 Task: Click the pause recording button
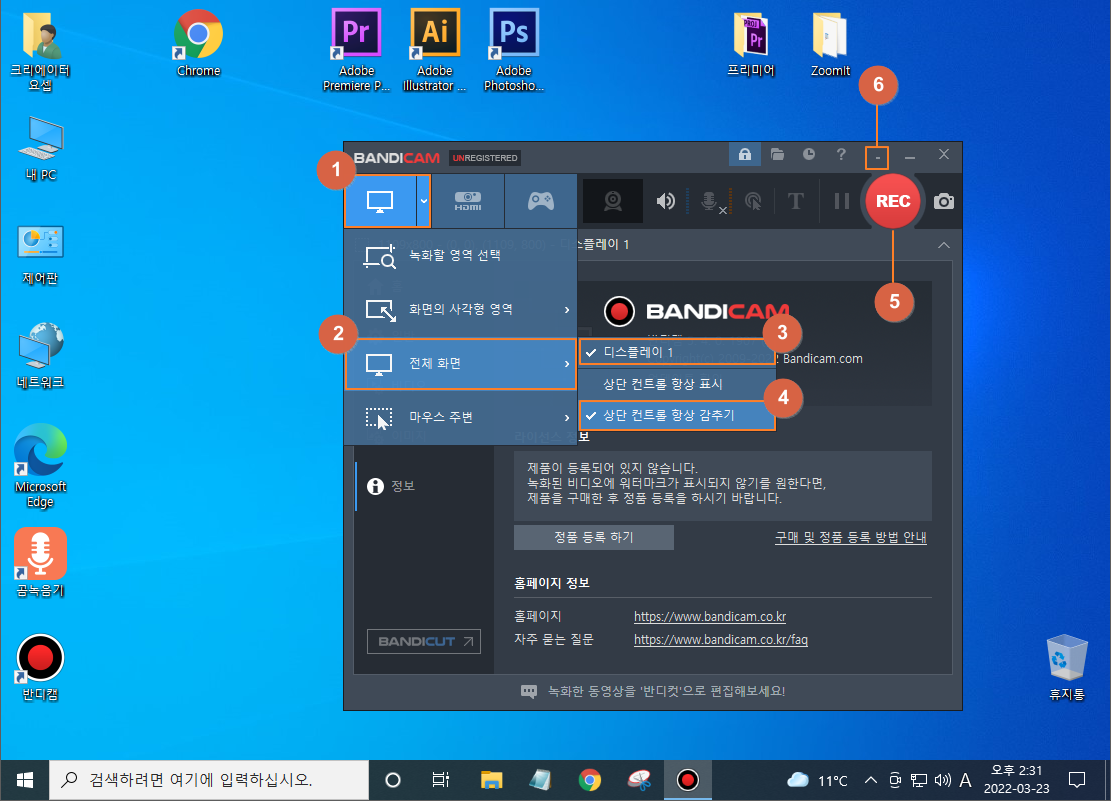click(842, 201)
